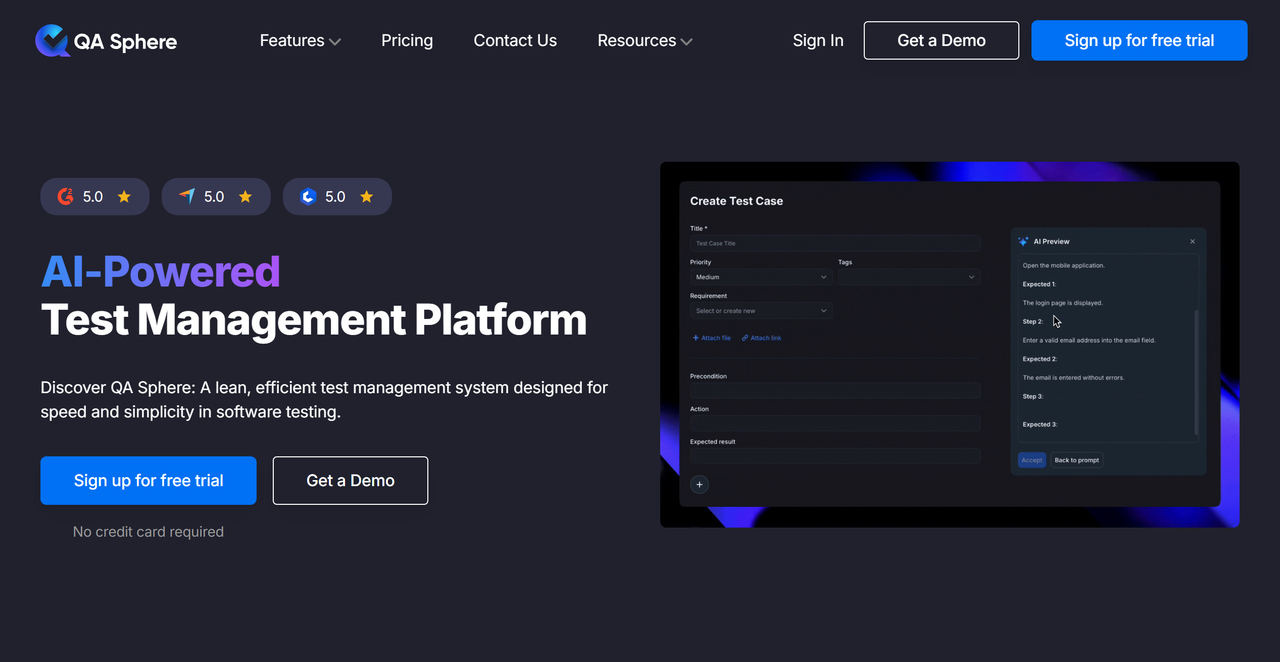Click the 5.0 score in the blue hexagon badge
Image resolution: width=1280 pixels, height=662 pixels.
click(x=335, y=197)
